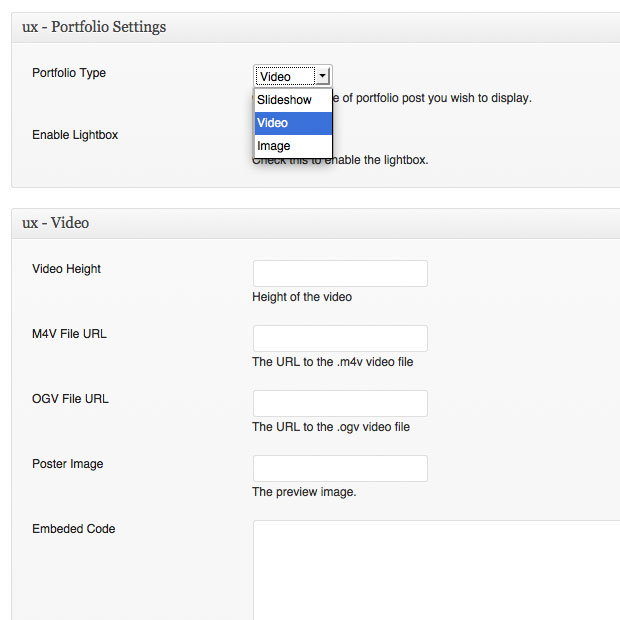Click the Video Height label
The image size is (620, 620).
point(67,269)
